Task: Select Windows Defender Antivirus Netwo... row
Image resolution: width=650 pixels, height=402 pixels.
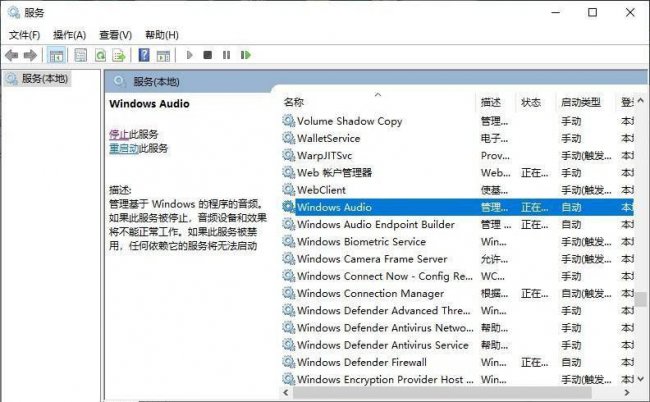Action: pyautogui.click(x=458, y=327)
